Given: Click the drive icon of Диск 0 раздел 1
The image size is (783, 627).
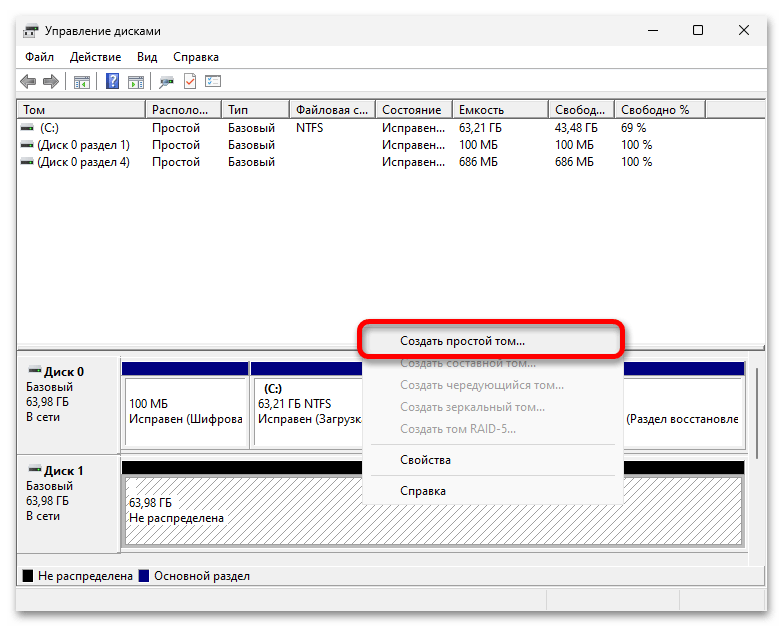Looking at the screenshot, I should [27, 145].
